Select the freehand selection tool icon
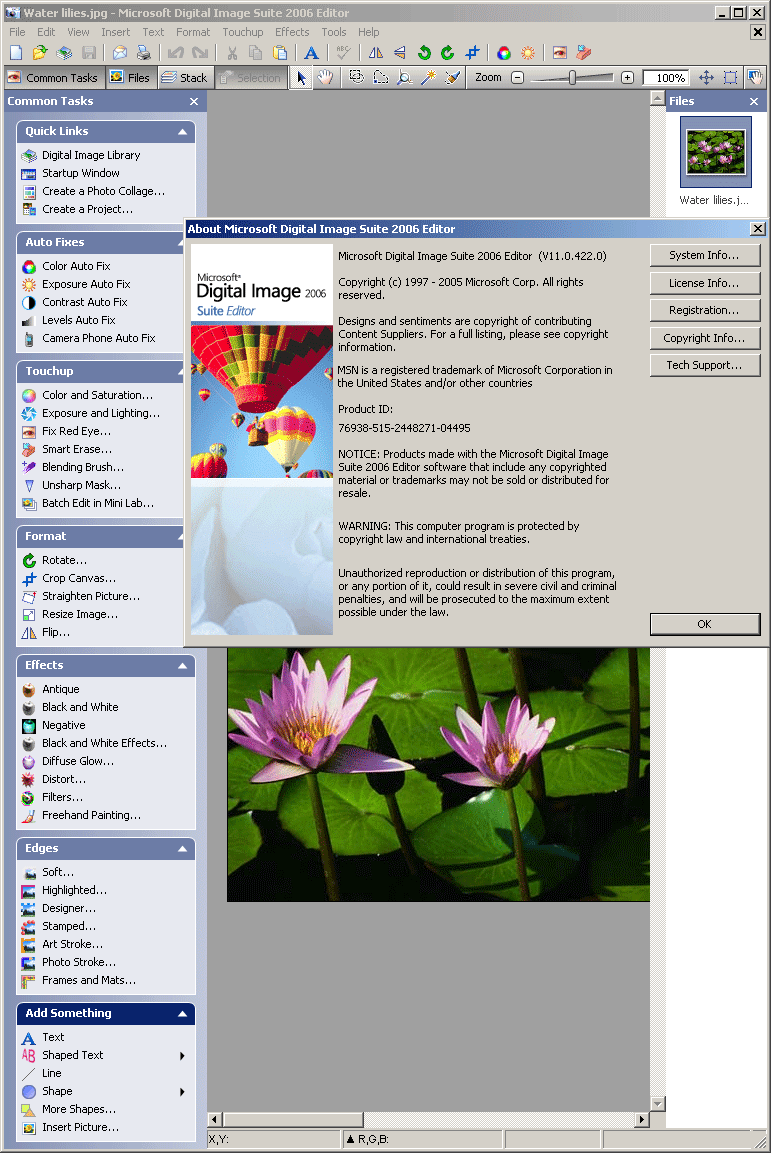 coord(381,78)
